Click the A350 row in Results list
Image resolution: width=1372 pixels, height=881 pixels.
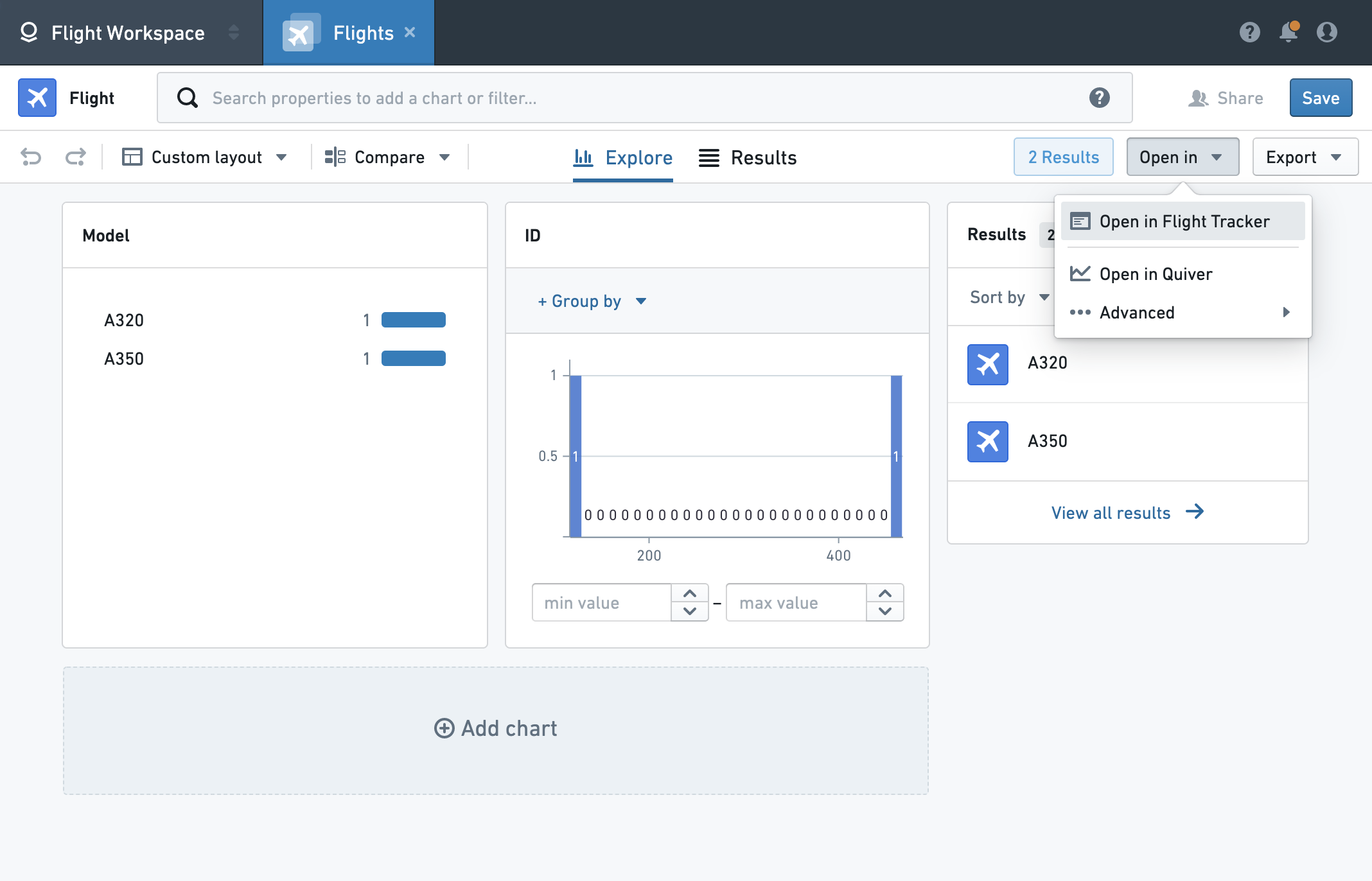point(1127,441)
